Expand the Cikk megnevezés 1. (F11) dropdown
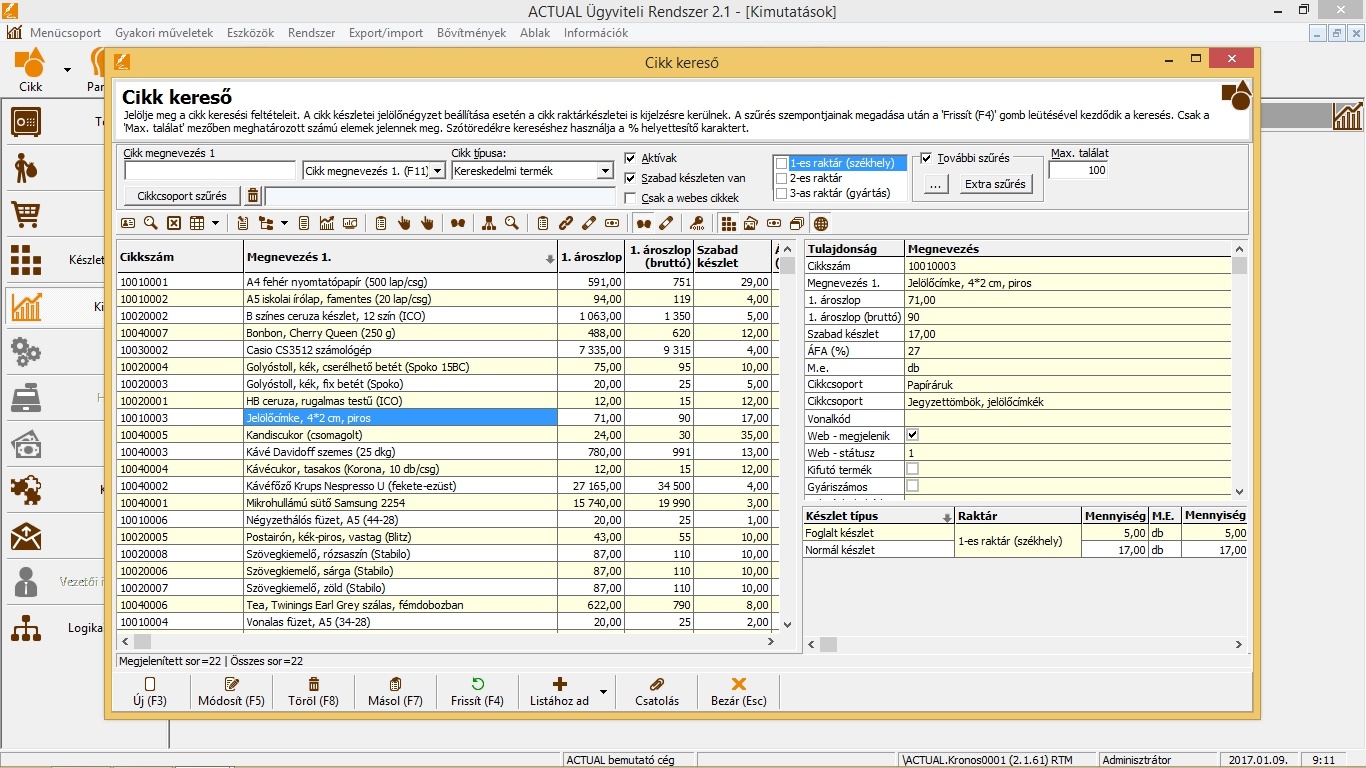Screen dimensions: 1366x768 (436, 171)
